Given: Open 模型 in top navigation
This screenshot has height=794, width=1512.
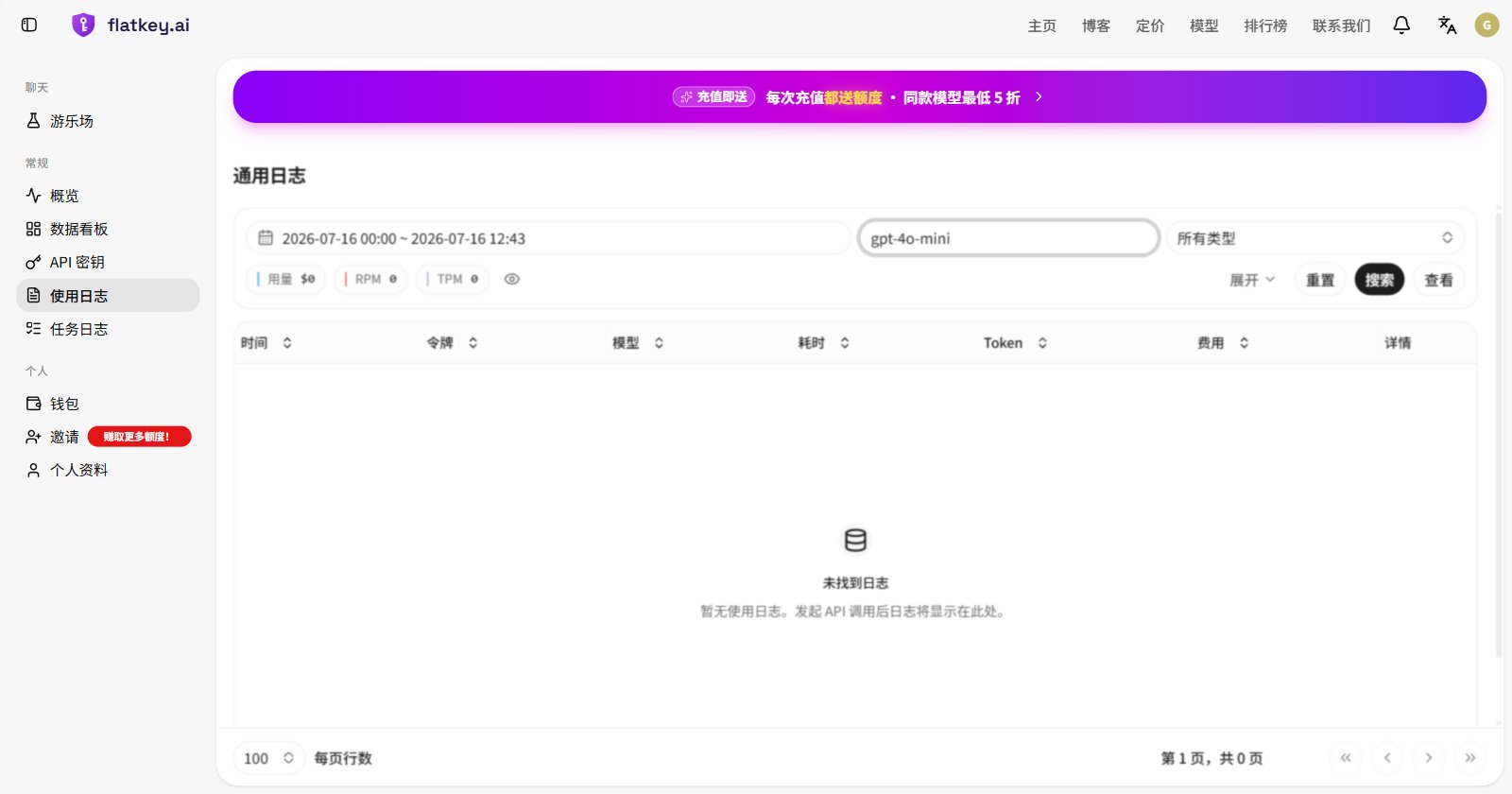Looking at the screenshot, I should pos(1204,26).
